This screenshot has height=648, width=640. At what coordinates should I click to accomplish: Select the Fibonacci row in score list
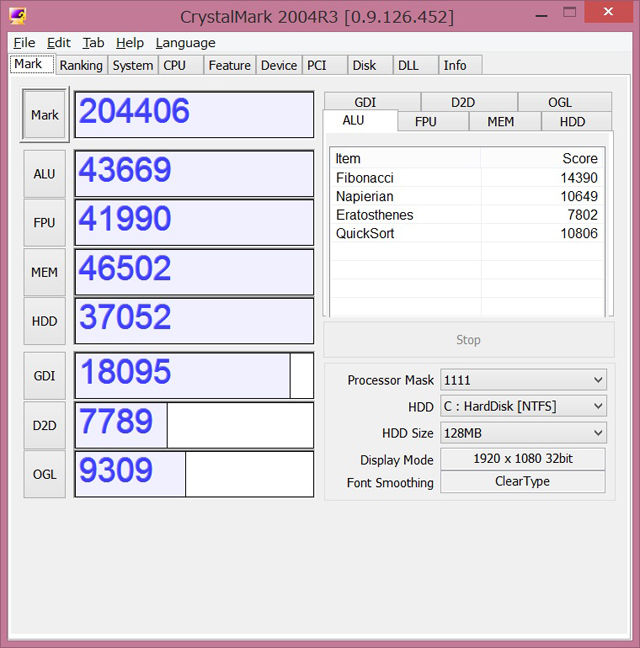pos(467,178)
